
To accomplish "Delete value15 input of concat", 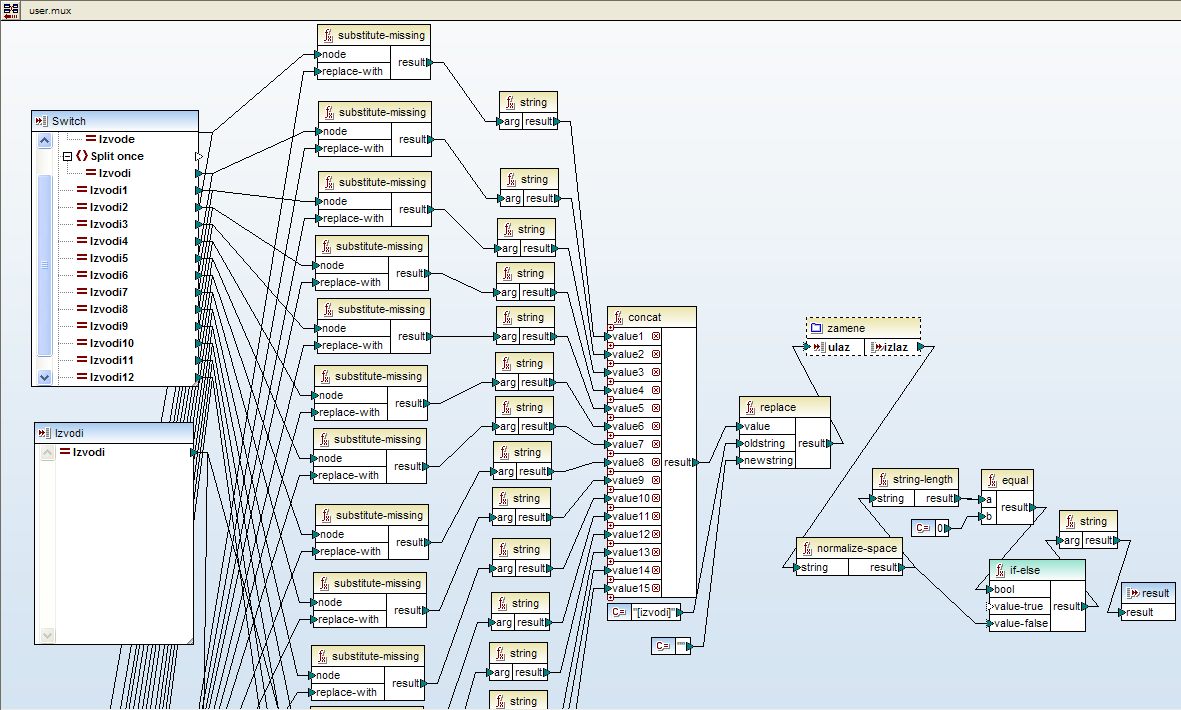I will (656, 588).
